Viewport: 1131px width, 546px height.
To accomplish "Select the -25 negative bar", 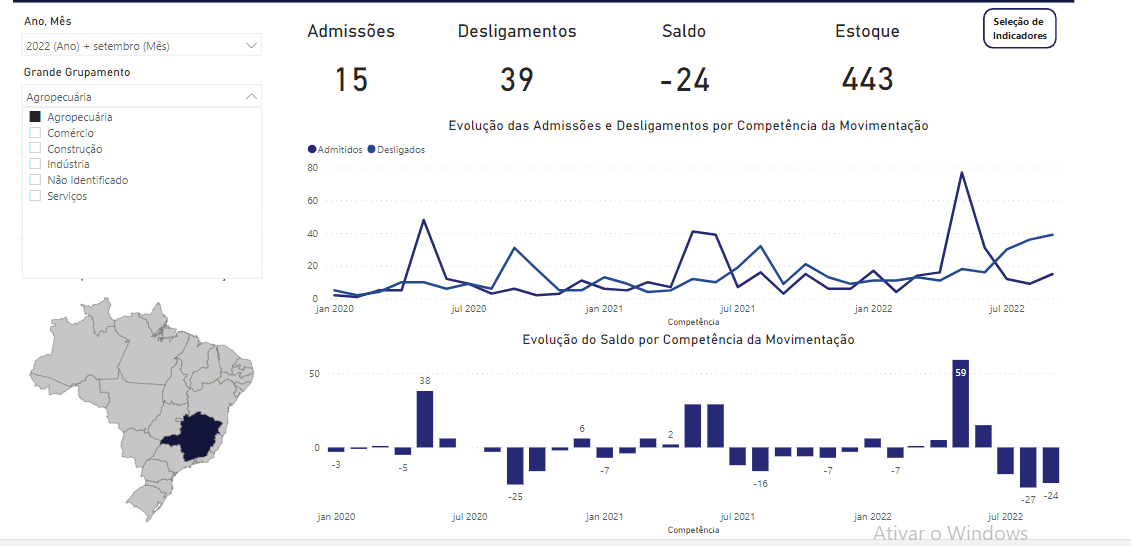I will click(515, 465).
